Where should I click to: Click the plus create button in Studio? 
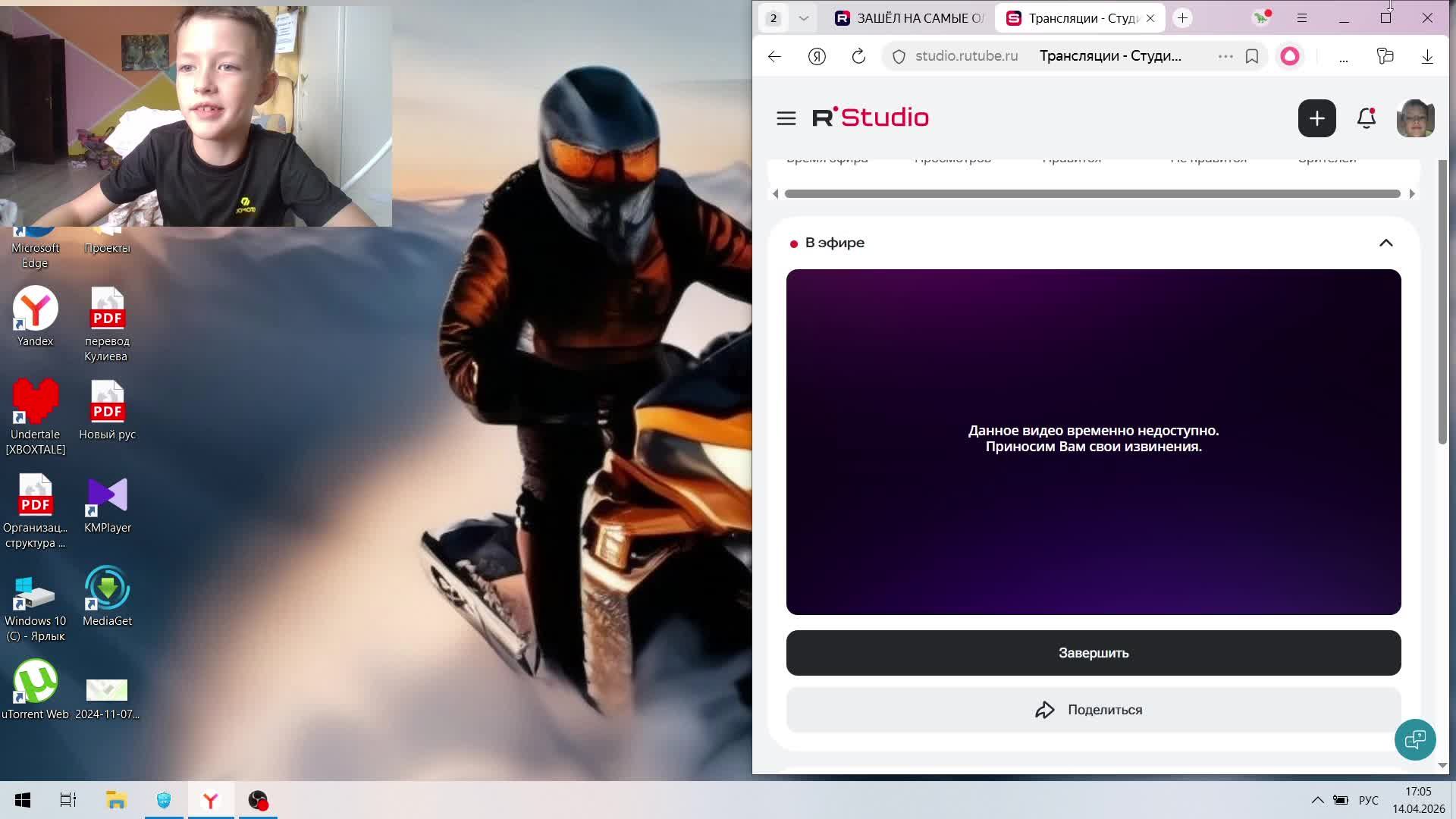point(1316,118)
